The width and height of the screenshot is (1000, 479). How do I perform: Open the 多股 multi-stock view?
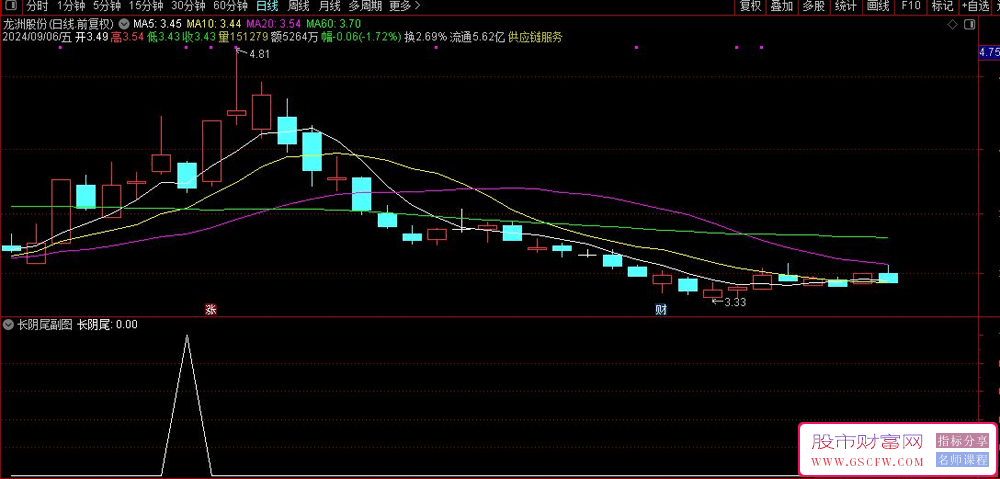(x=813, y=6)
